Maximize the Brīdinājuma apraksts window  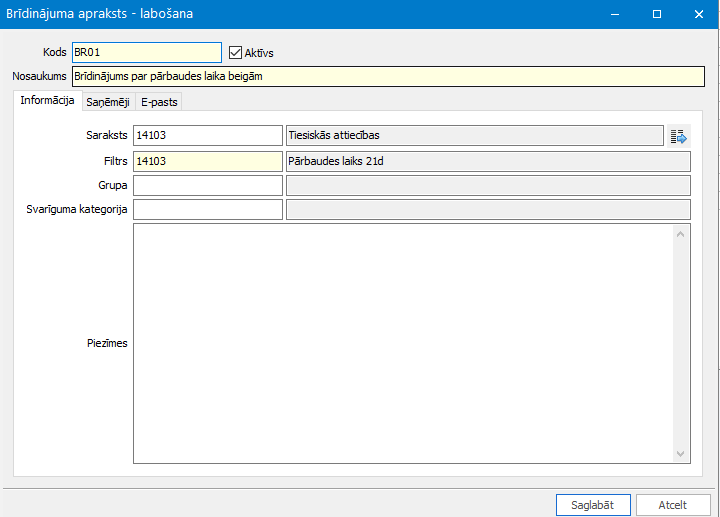tap(657, 14)
